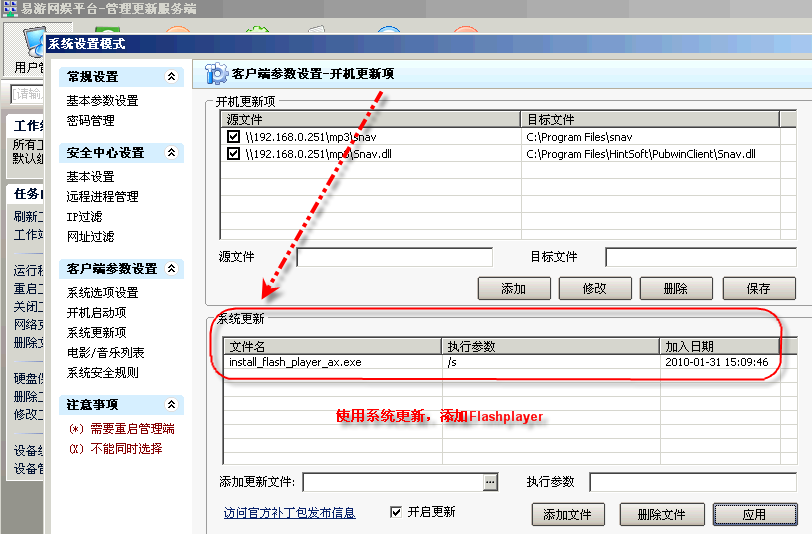812x534 pixels.
Task: Click the 保存 button
Action: click(759, 288)
